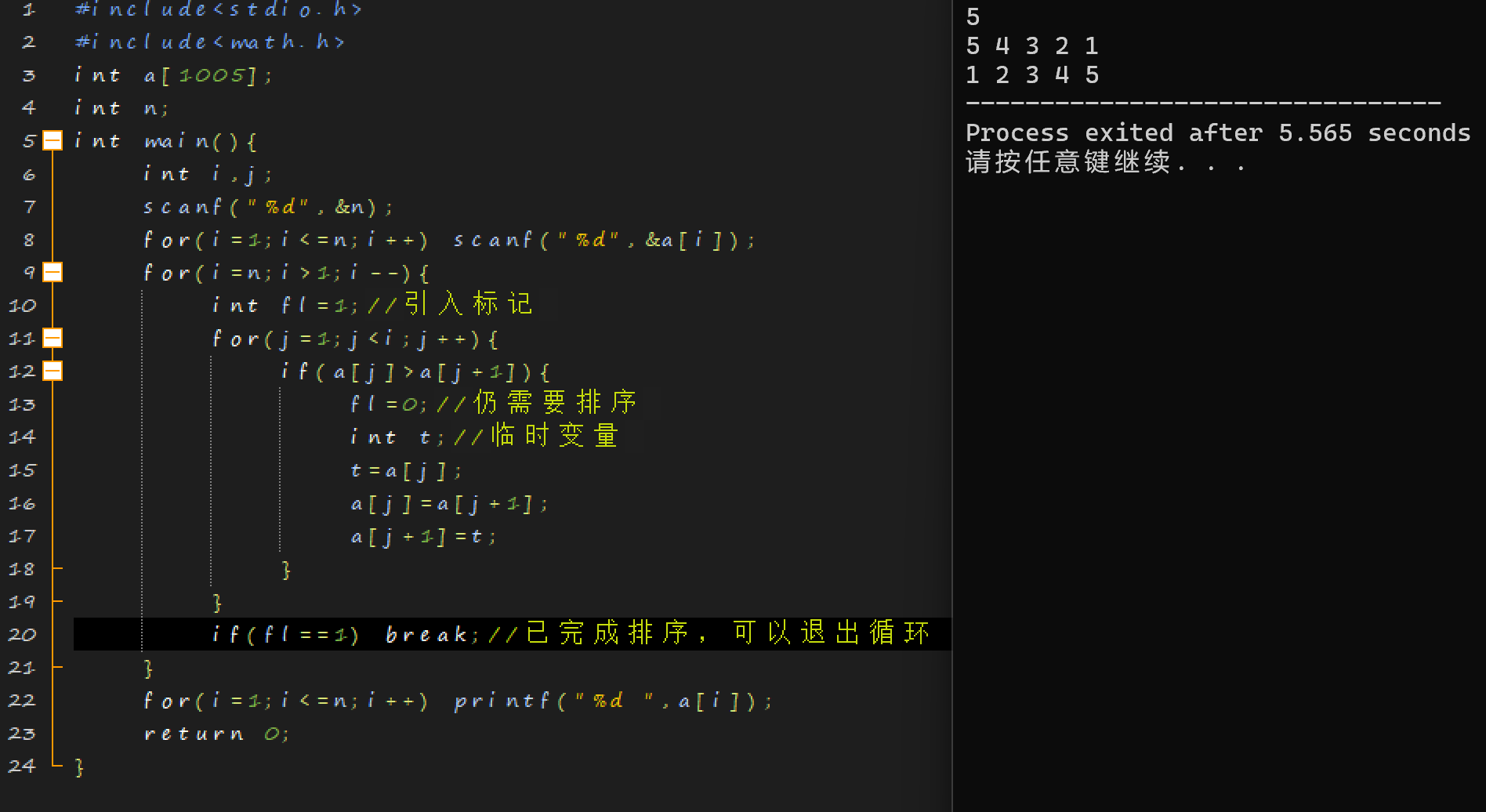Click the console input line '5 4 3 2 1'

pyautogui.click(x=1032, y=46)
